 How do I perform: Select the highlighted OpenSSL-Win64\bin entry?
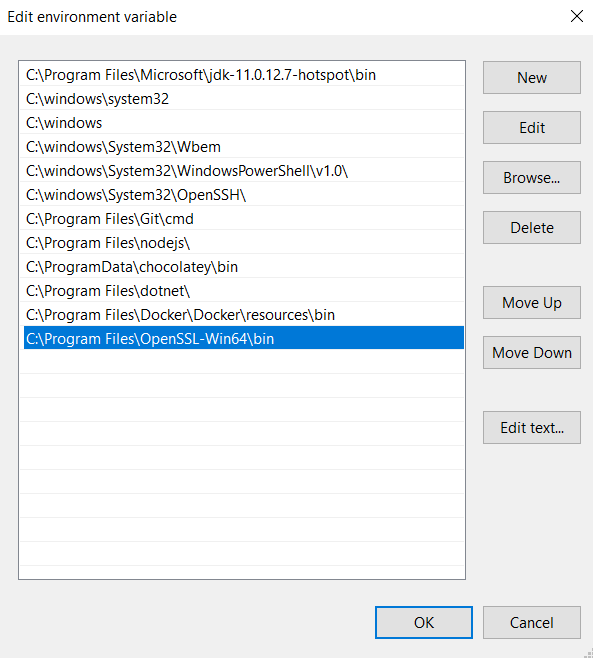[x=244, y=338]
